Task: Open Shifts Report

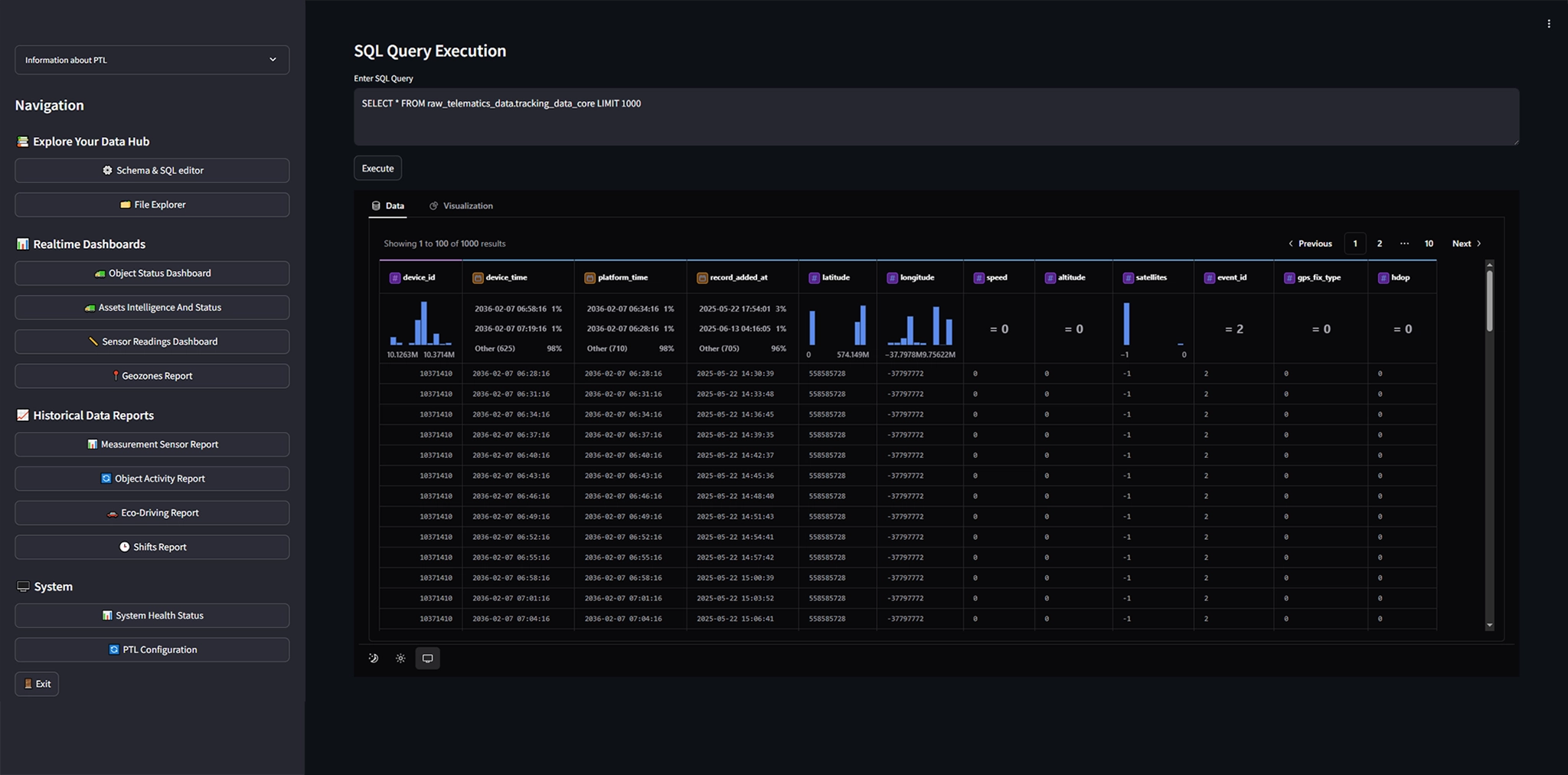Action: point(152,547)
